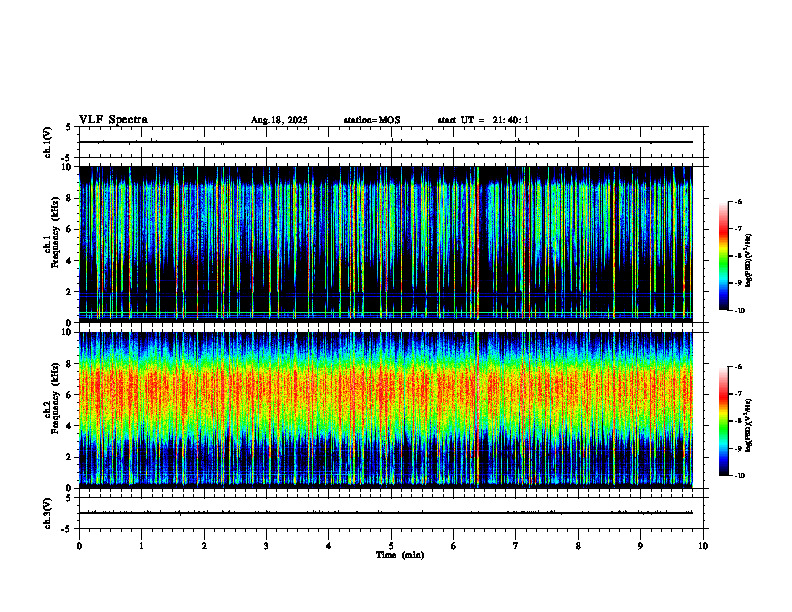Click the 'station=MOS' label
Screen dimensions: 792x612
coord(372,120)
